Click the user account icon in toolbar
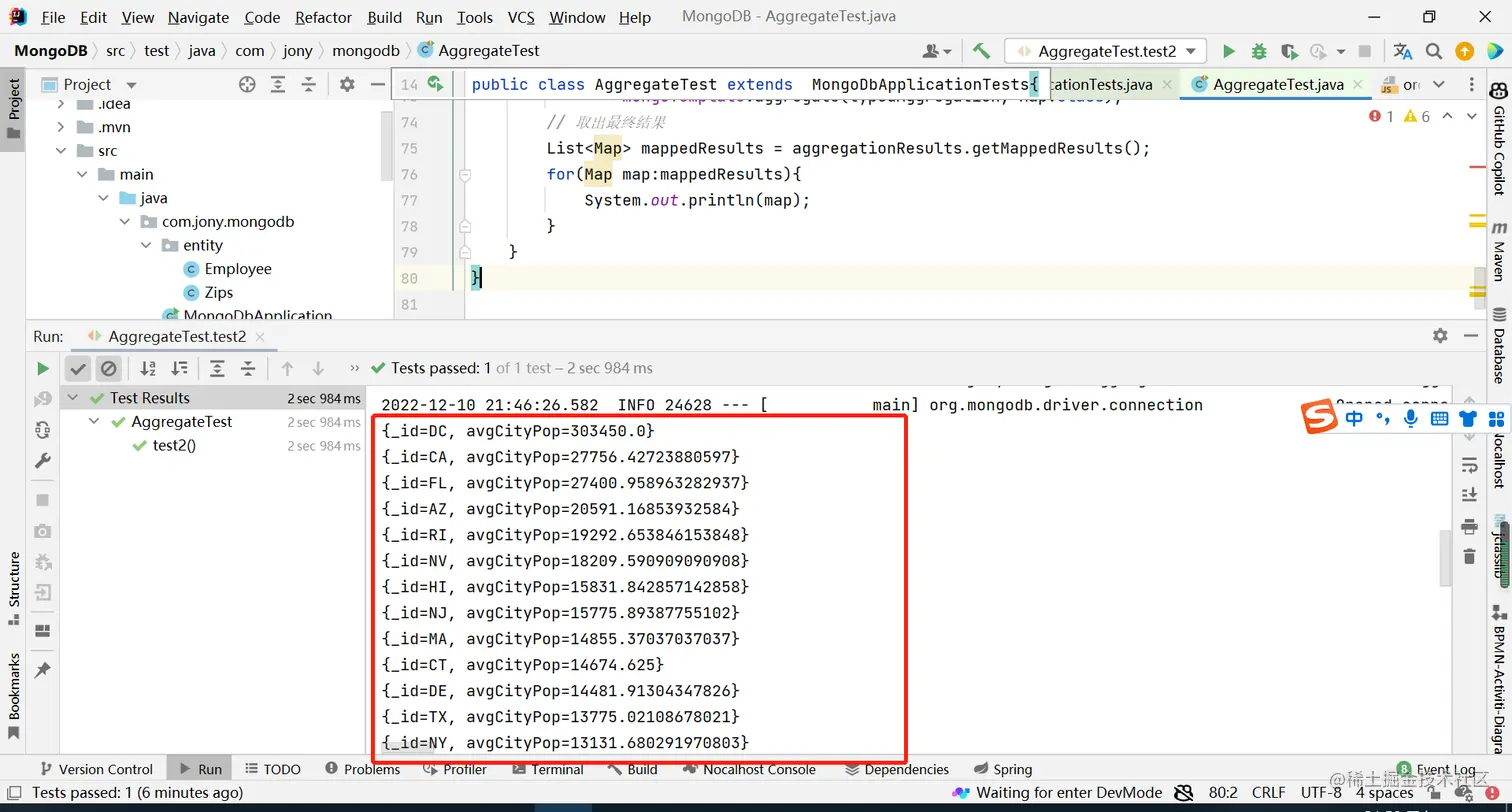This screenshot has height=812, width=1512. 937,51
